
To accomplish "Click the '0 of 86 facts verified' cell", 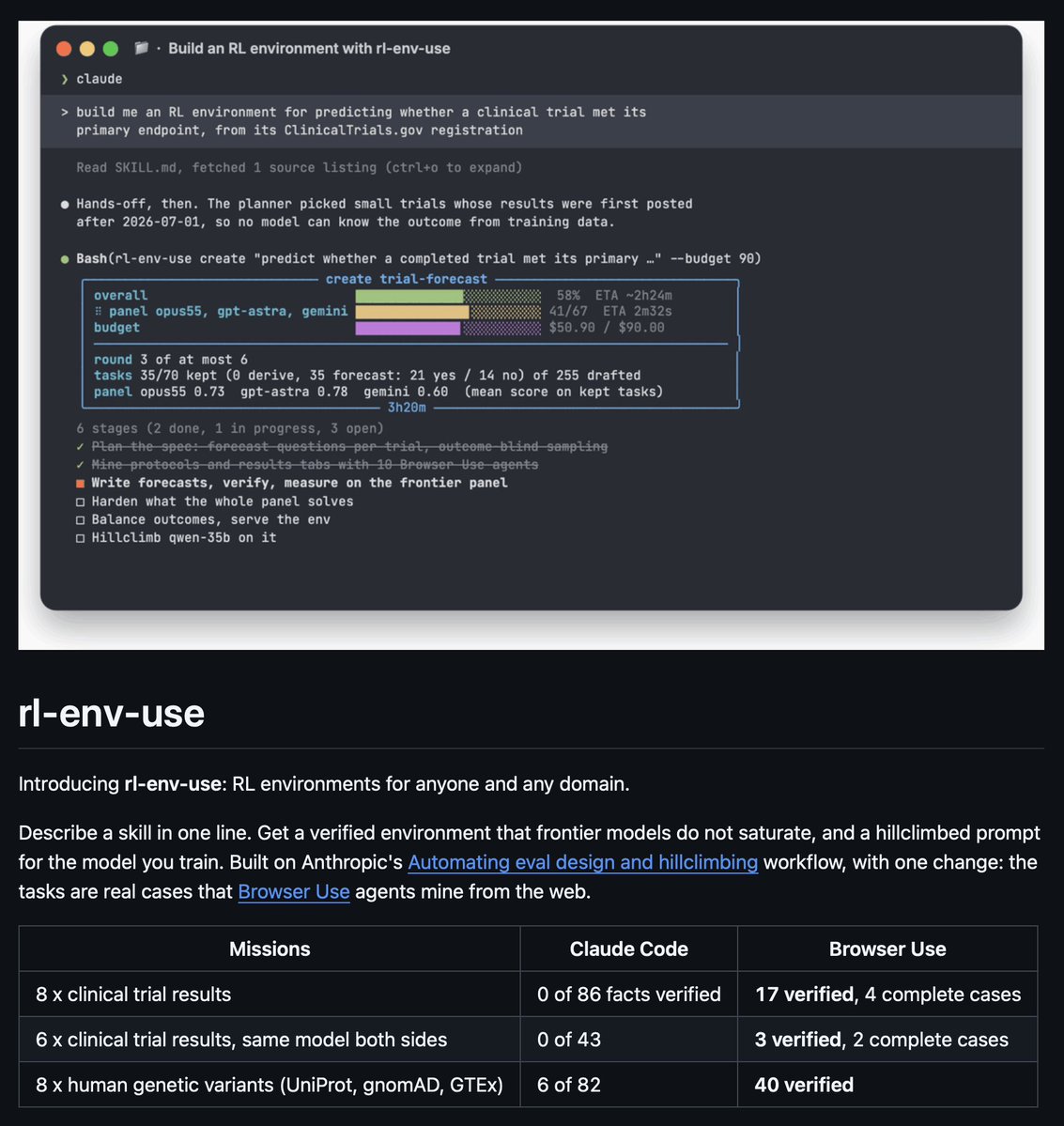I will 629,994.
